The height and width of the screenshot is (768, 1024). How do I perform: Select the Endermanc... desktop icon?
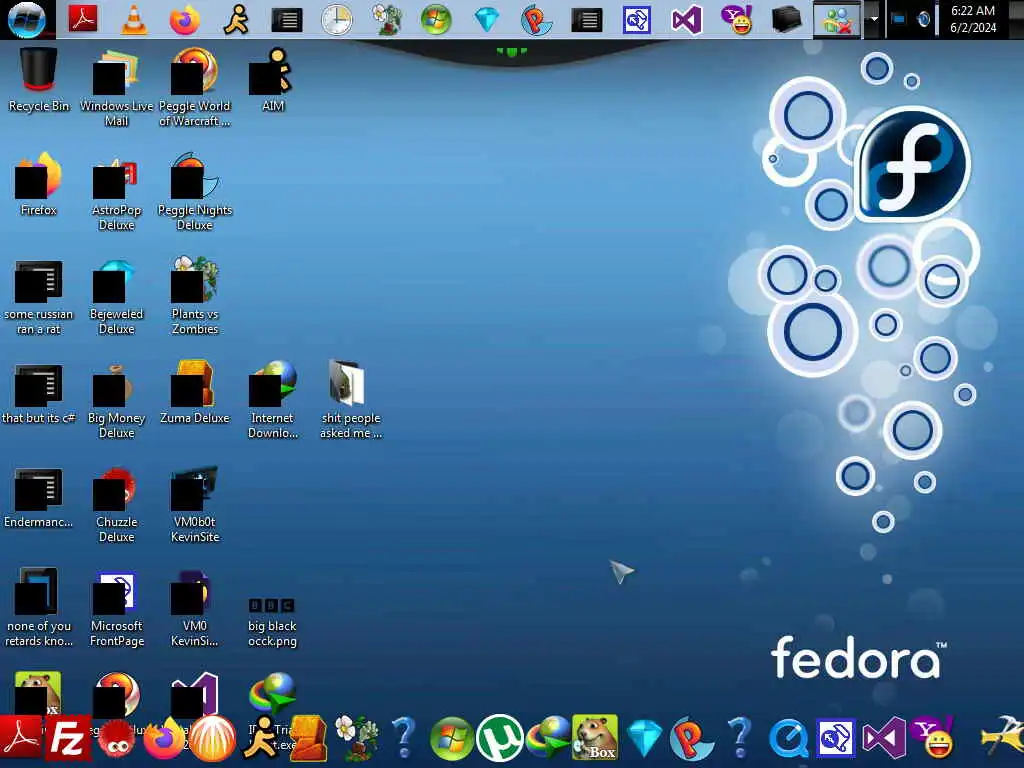pos(39,498)
